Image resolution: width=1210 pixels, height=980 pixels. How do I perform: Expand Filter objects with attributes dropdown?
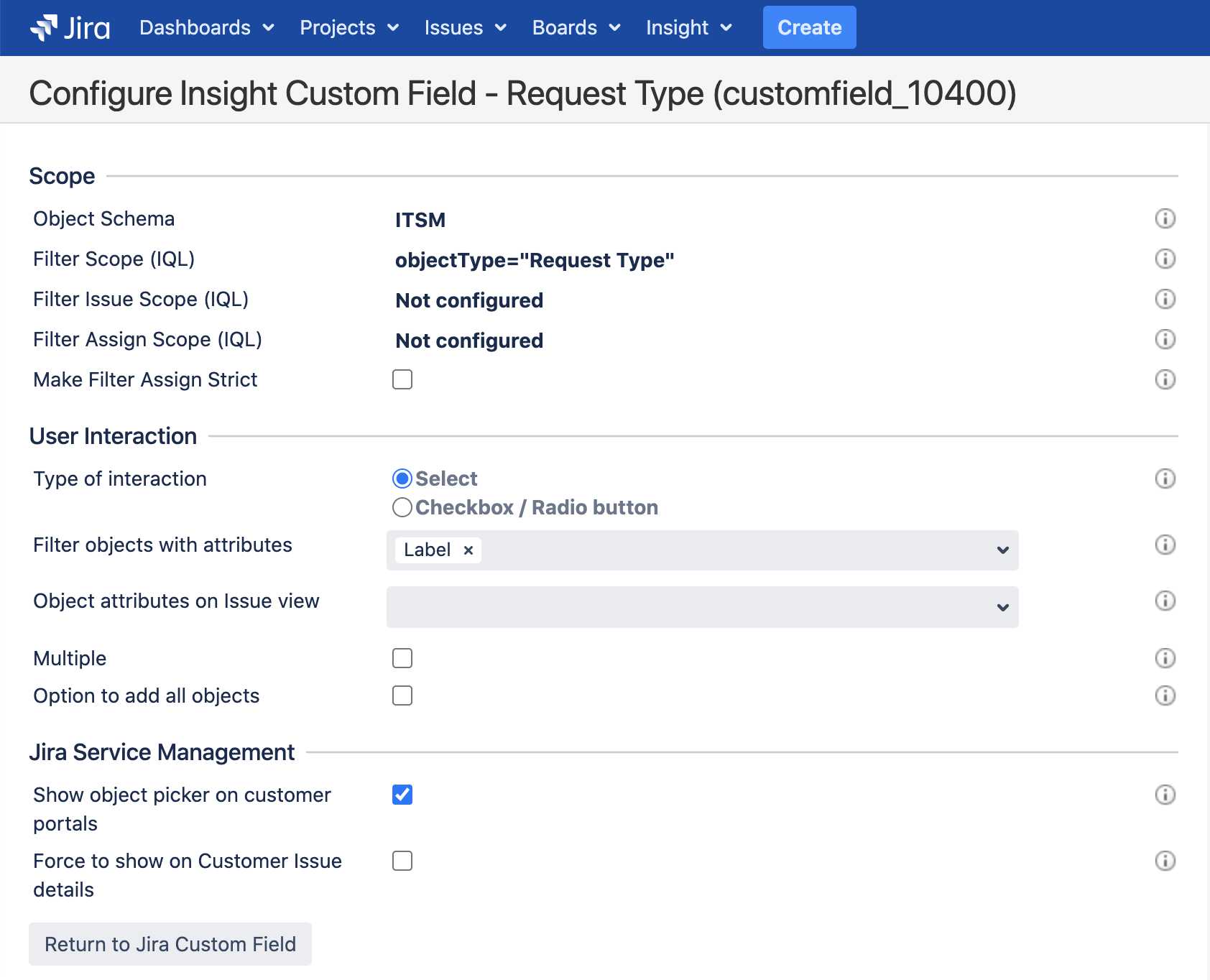click(1002, 550)
